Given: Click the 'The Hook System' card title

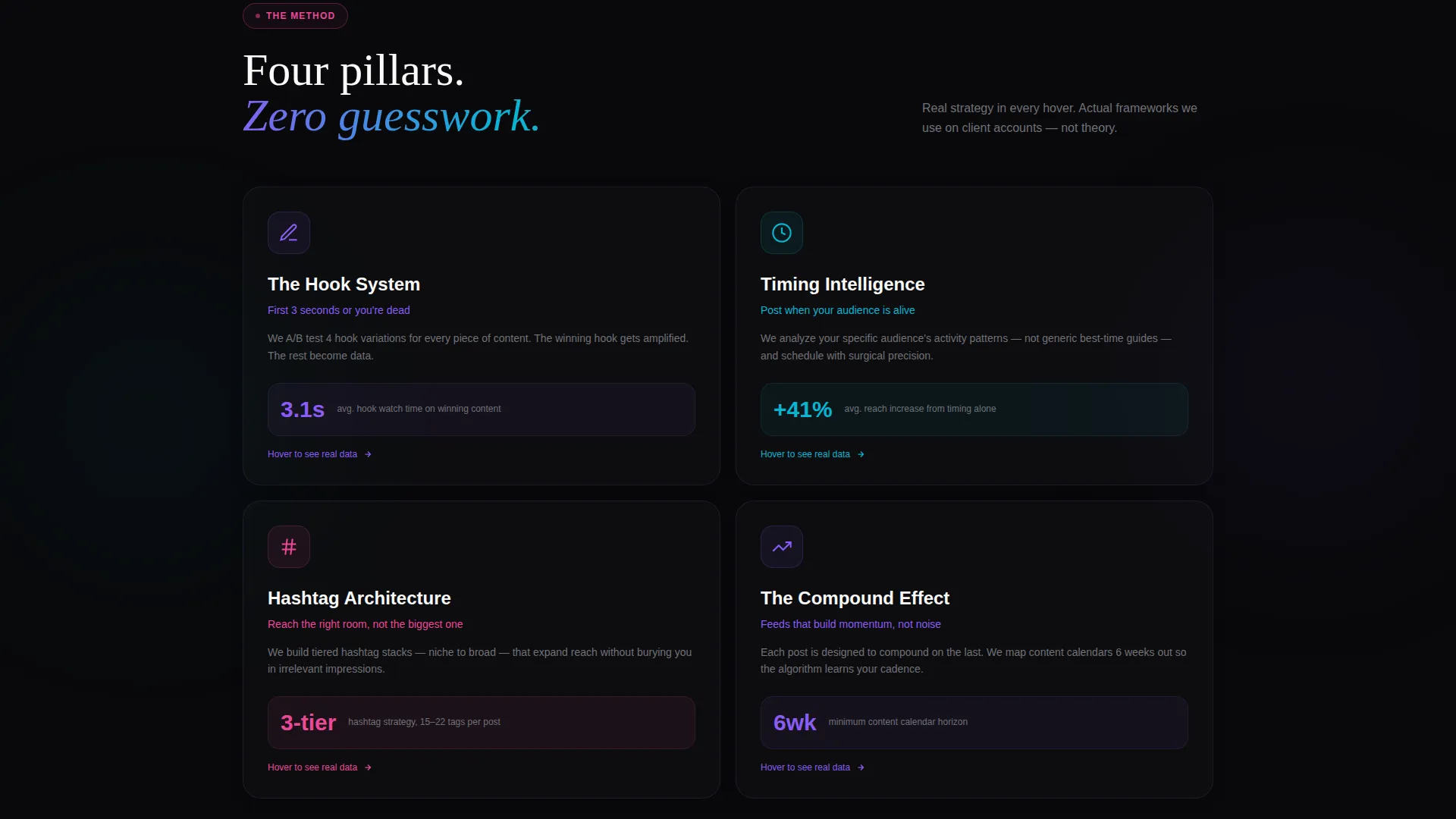Looking at the screenshot, I should 344,284.
